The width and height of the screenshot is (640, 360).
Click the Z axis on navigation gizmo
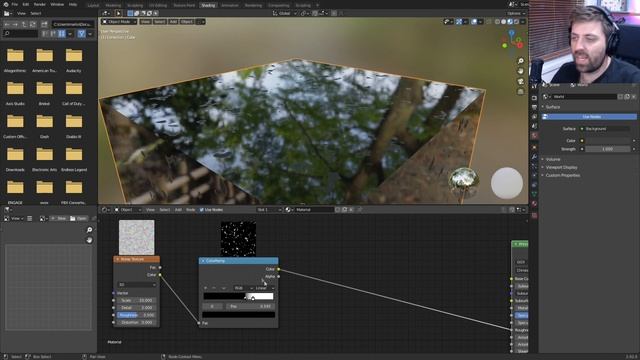[x=511, y=33]
